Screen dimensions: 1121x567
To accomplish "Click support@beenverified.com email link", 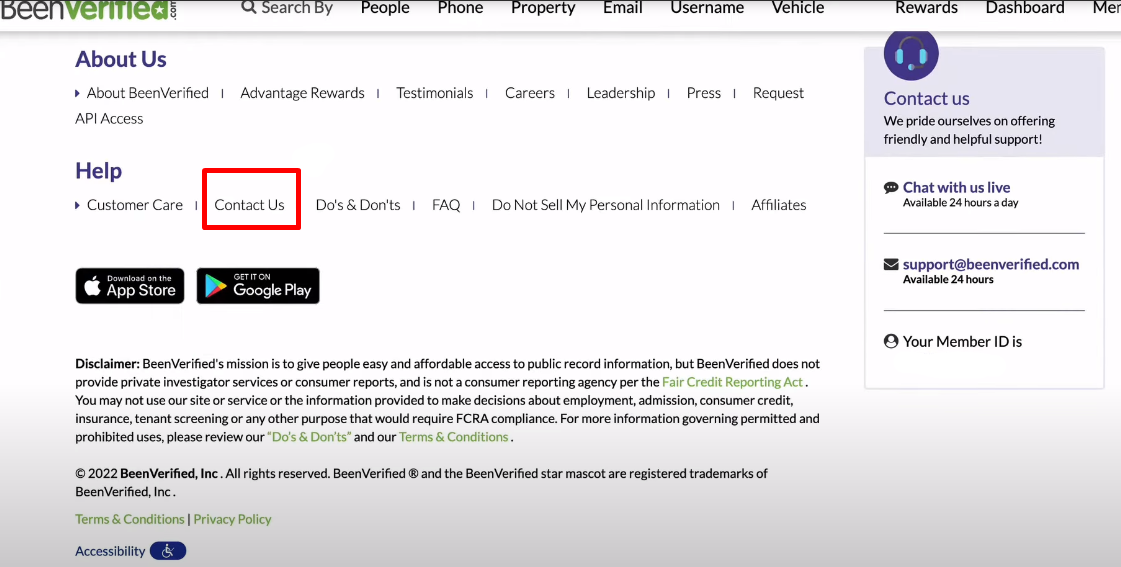I will (x=991, y=265).
